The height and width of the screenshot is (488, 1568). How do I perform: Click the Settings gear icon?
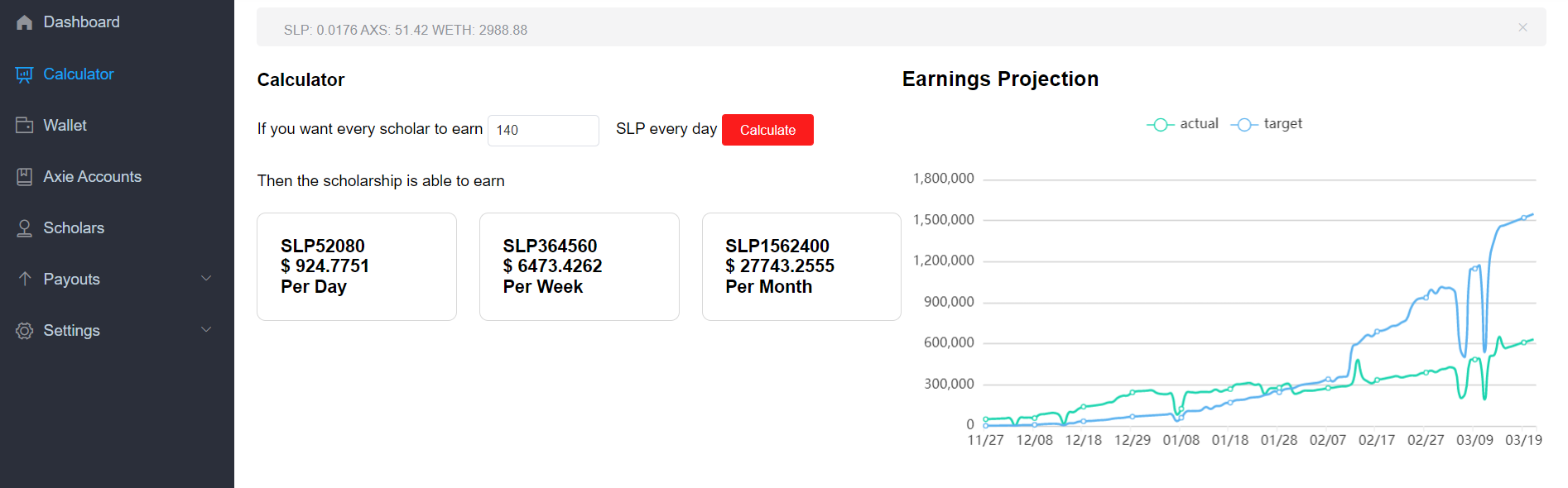(x=25, y=331)
